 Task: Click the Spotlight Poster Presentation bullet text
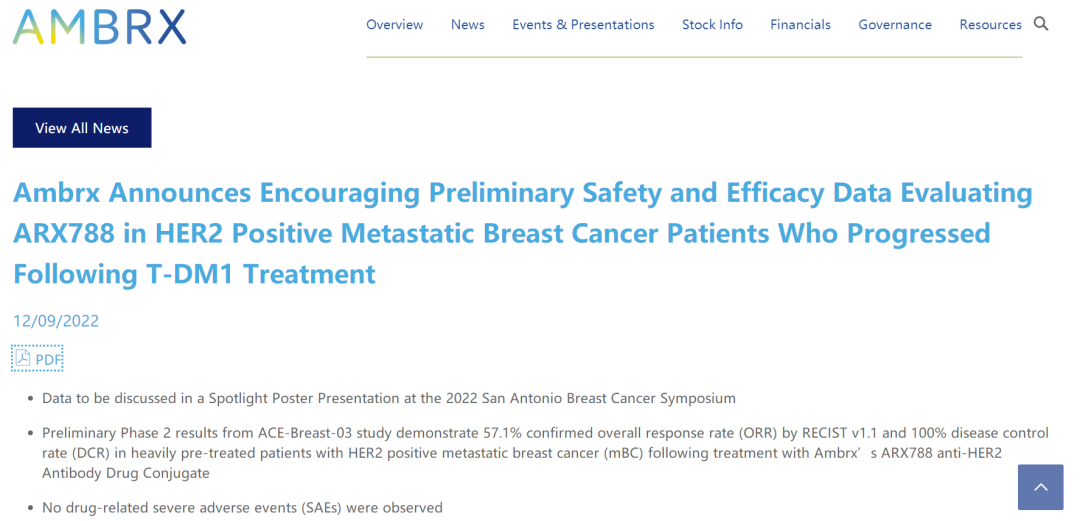pyautogui.click(x=388, y=398)
